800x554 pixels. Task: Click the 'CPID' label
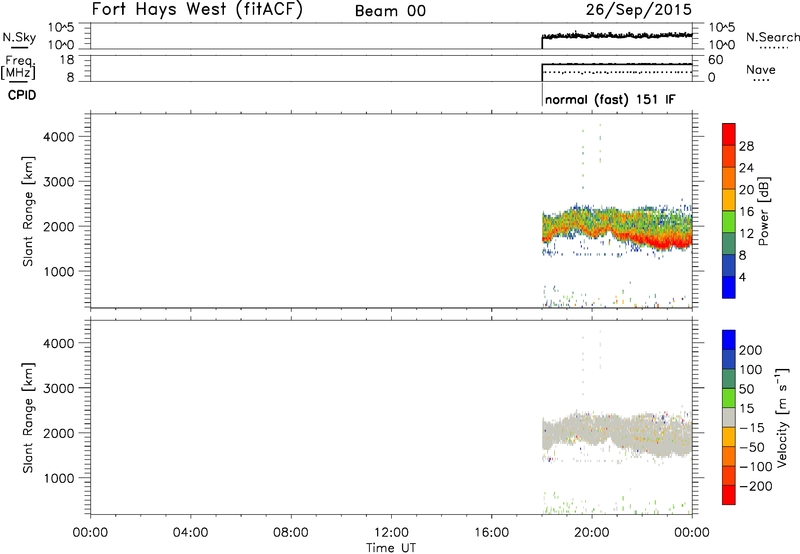[22, 95]
